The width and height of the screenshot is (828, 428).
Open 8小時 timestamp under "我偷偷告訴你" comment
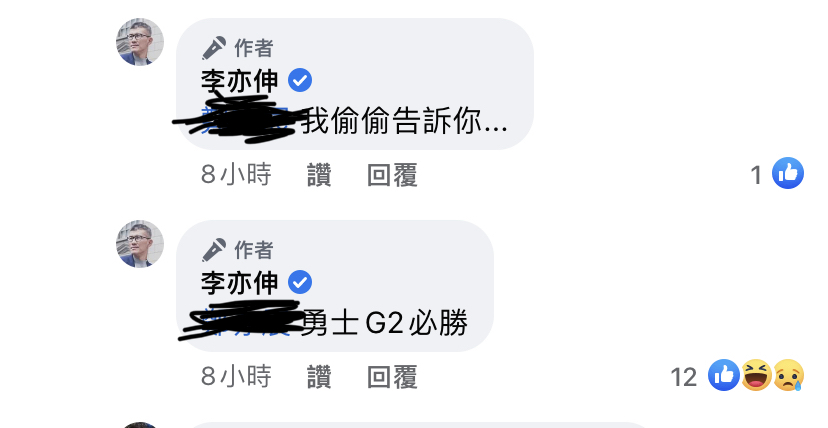click(x=236, y=175)
